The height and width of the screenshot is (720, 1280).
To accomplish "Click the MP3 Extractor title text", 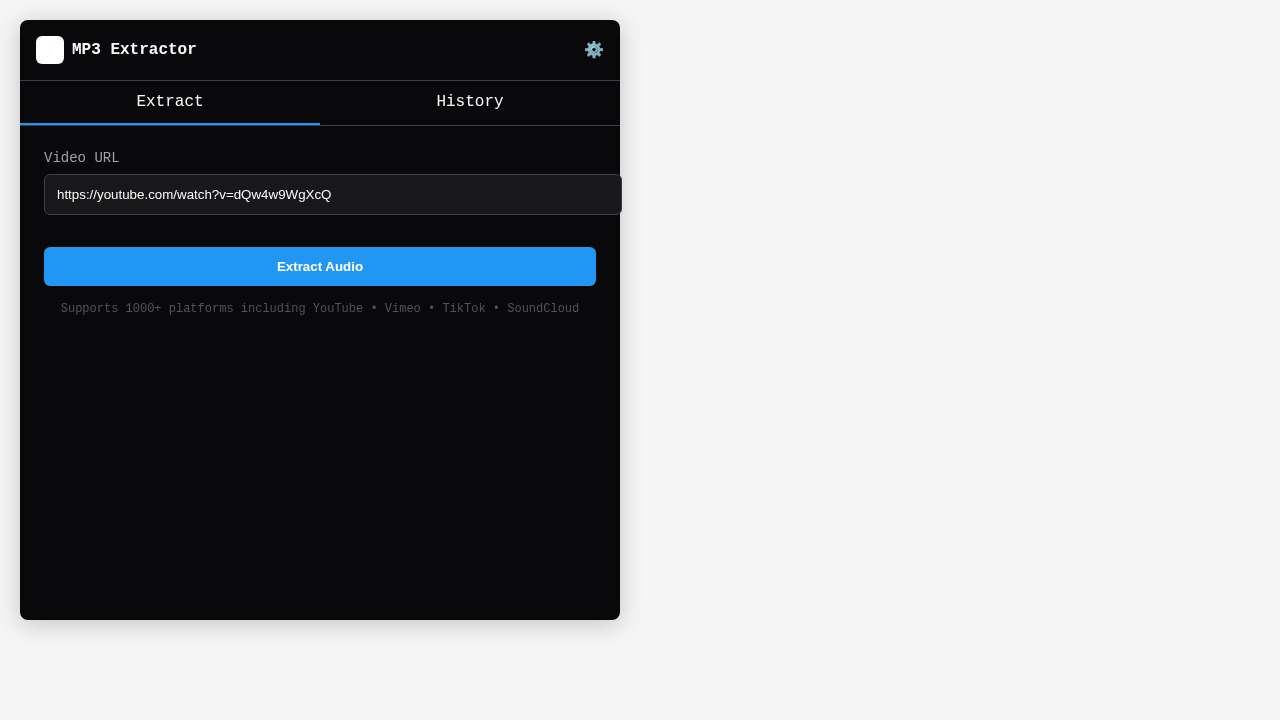I will click(133, 49).
